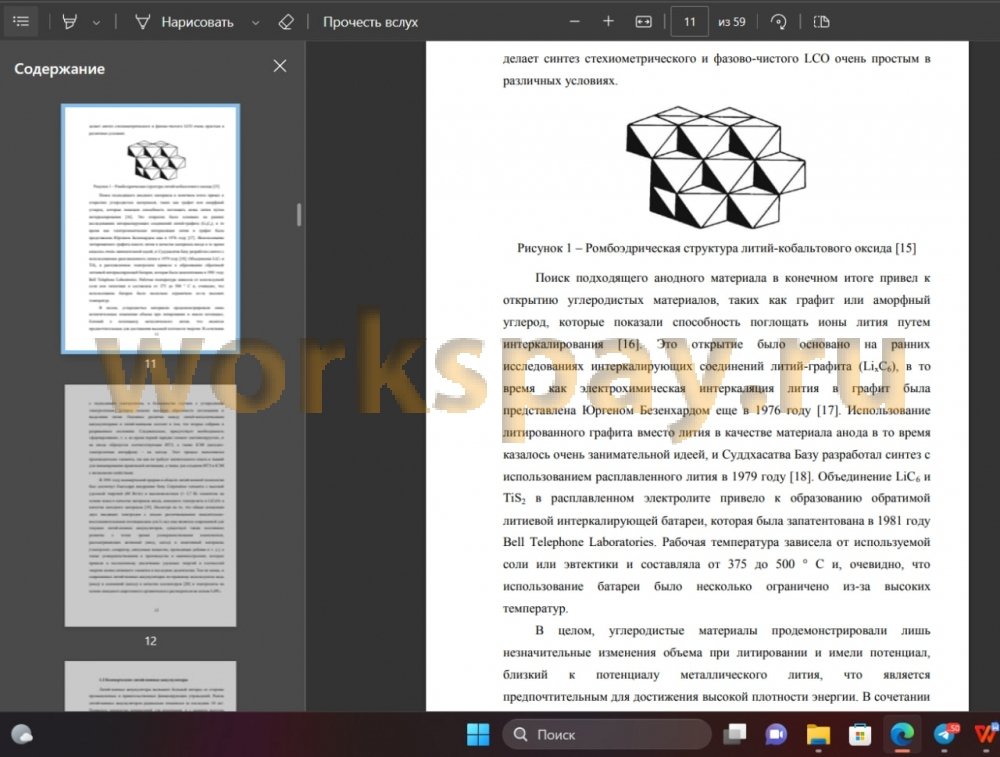This screenshot has width=1000, height=757.
Task: Open File Explorer from taskbar
Action: (818, 735)
